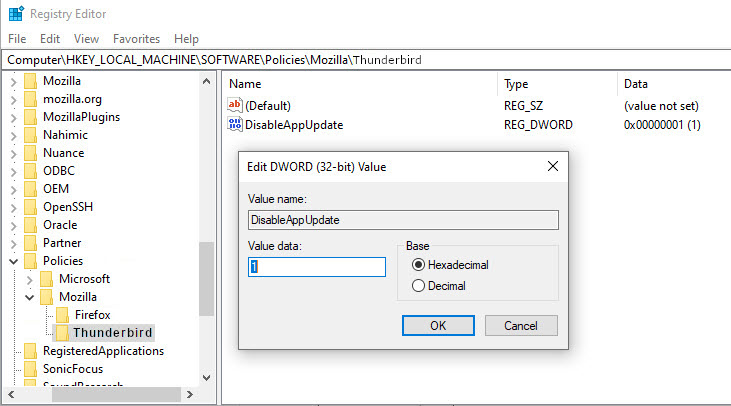
Task: Click the Value data input field
Action: click(x=317, y=267)
